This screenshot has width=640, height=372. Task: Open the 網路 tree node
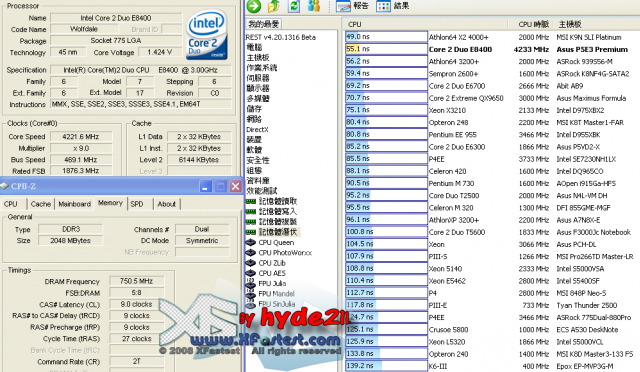[x=254, y=119]
